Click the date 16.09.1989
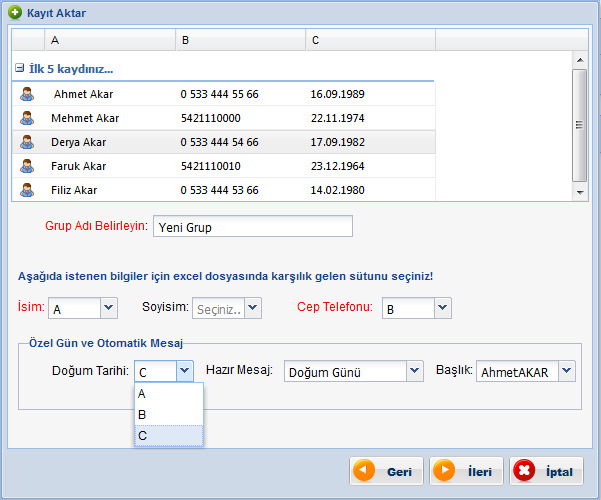The image size is (601, 500). 337,94
